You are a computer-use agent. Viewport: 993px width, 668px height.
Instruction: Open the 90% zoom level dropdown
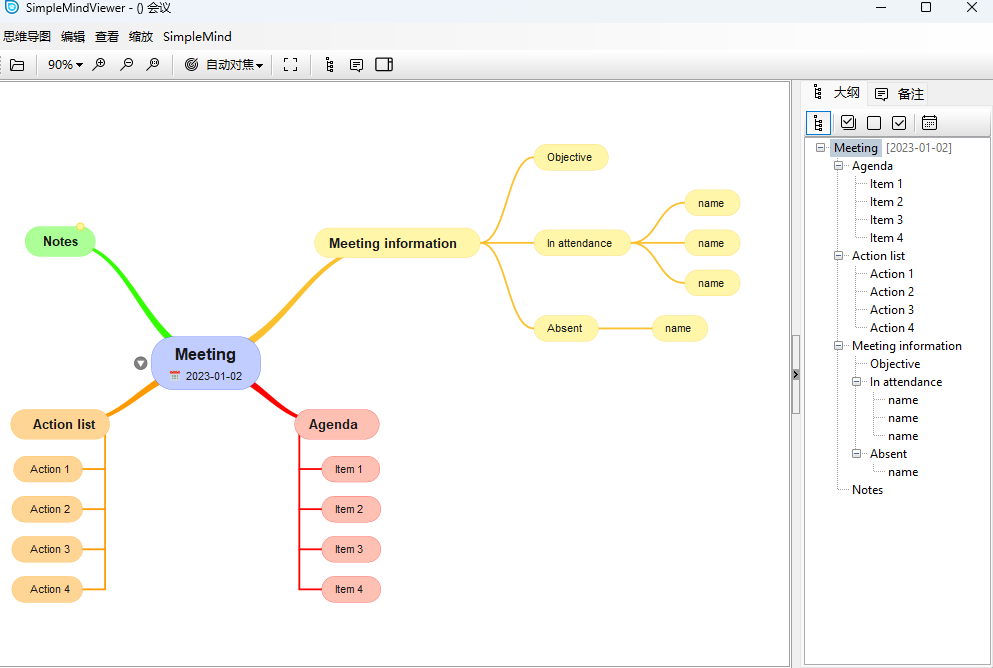tap(64, 64)
